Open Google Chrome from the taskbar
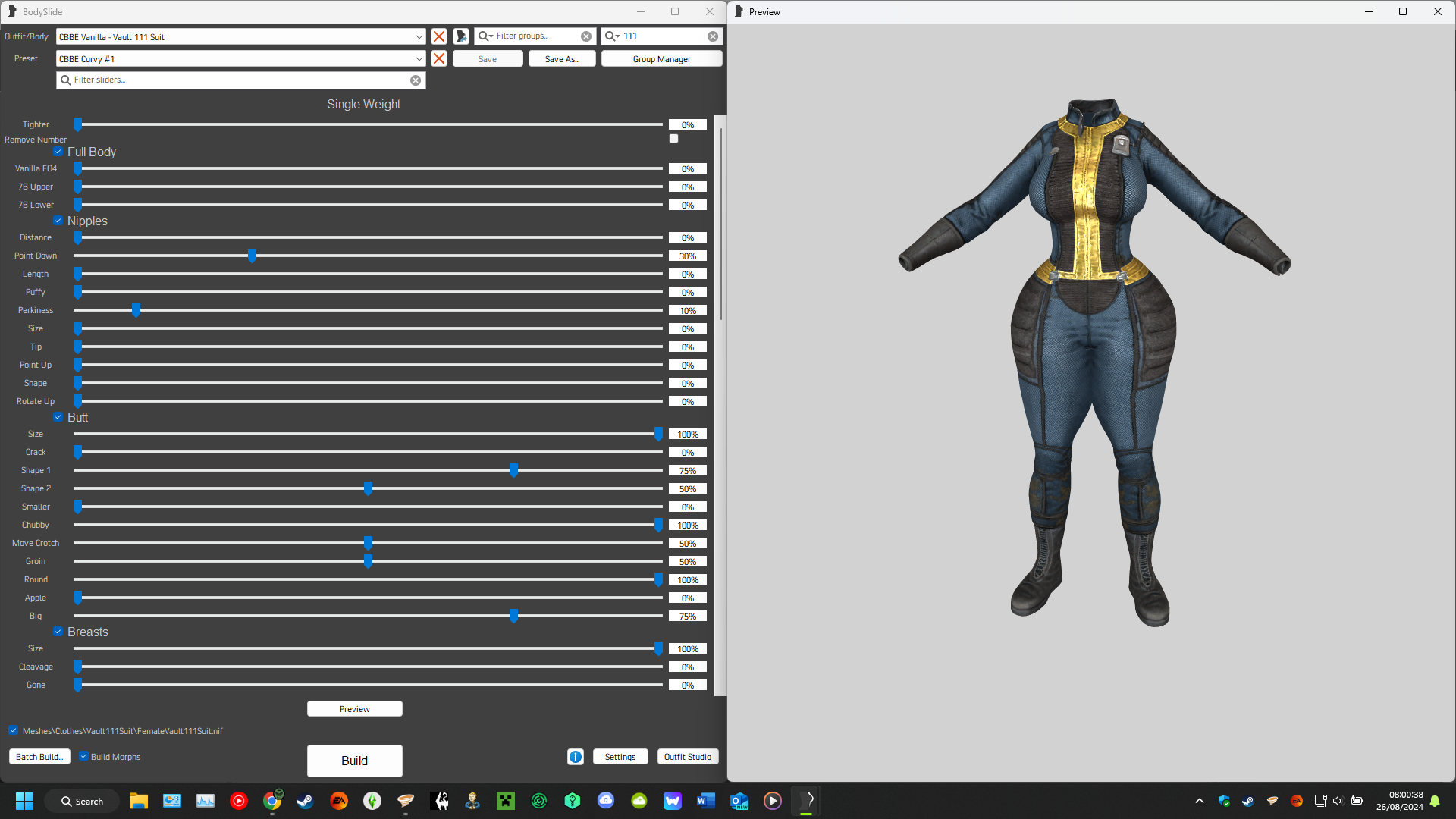1456x819 pixels. 272,801
